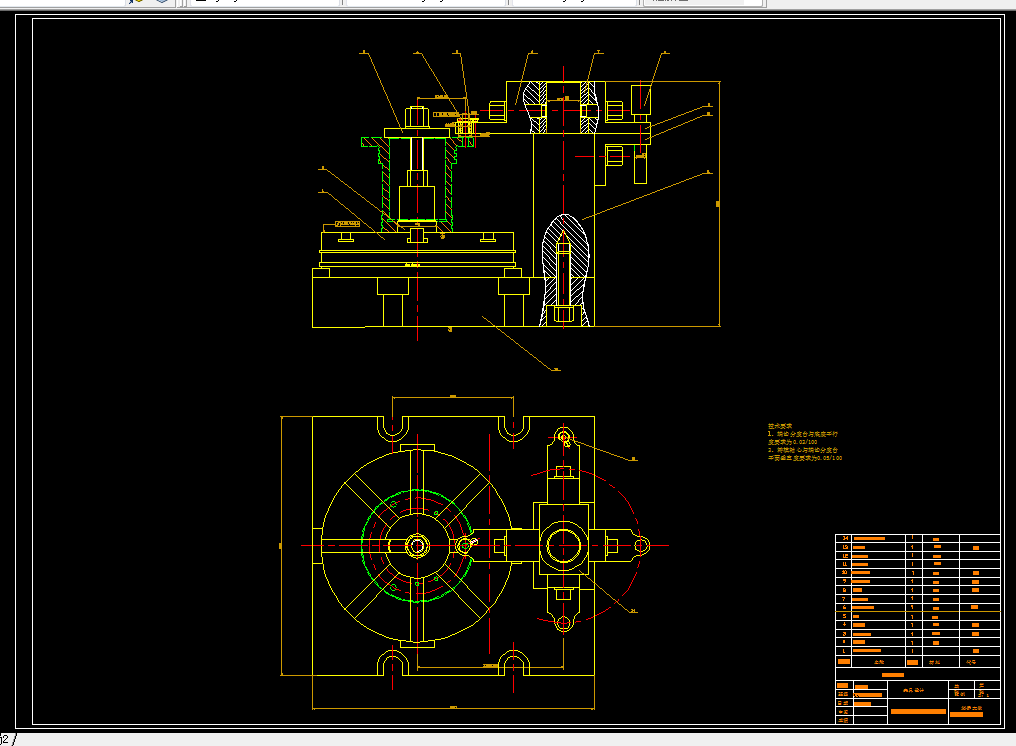Select the green workpiece circle in plan view
Image resolution: width=1016 pixels, height=746 pixels.
417,546
